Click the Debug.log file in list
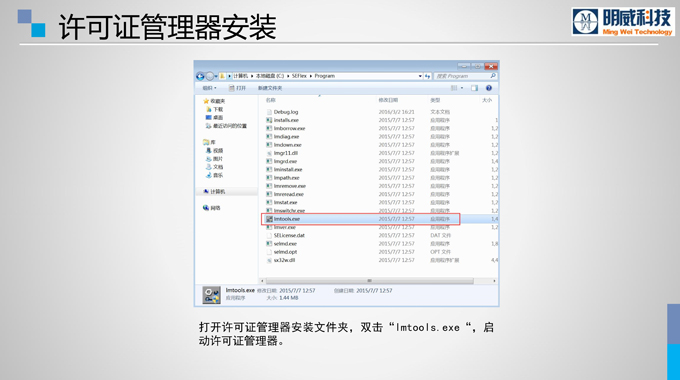Viewport: 680px width, 380px height. pyautogui.click(x=286, y=112)
